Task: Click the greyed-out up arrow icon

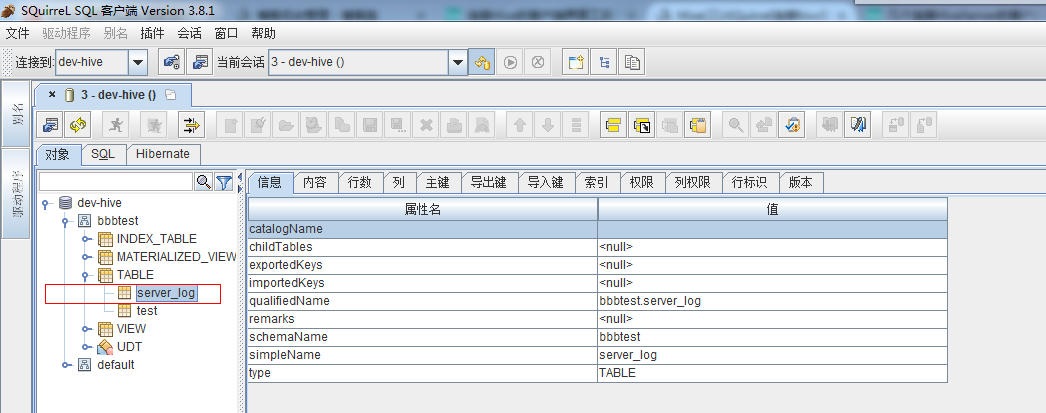Action: 520,124
